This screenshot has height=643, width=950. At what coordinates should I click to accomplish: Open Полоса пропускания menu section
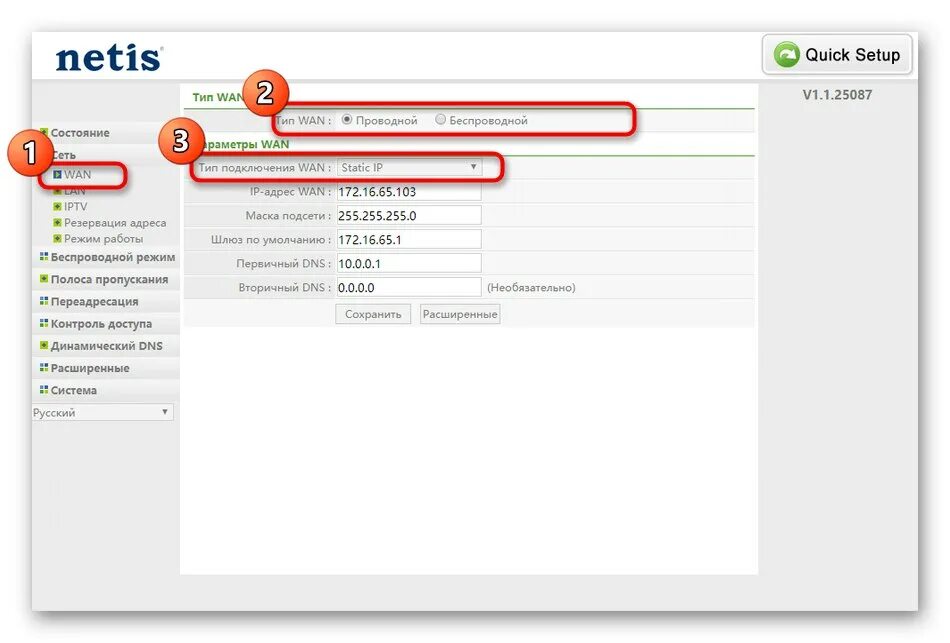109,279
